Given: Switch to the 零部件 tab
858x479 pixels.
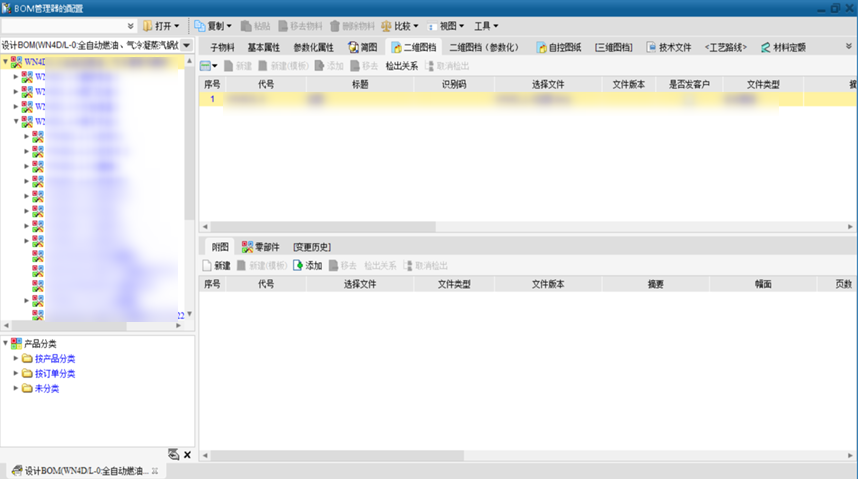Looking at the screenshot, I should point(261,247).
